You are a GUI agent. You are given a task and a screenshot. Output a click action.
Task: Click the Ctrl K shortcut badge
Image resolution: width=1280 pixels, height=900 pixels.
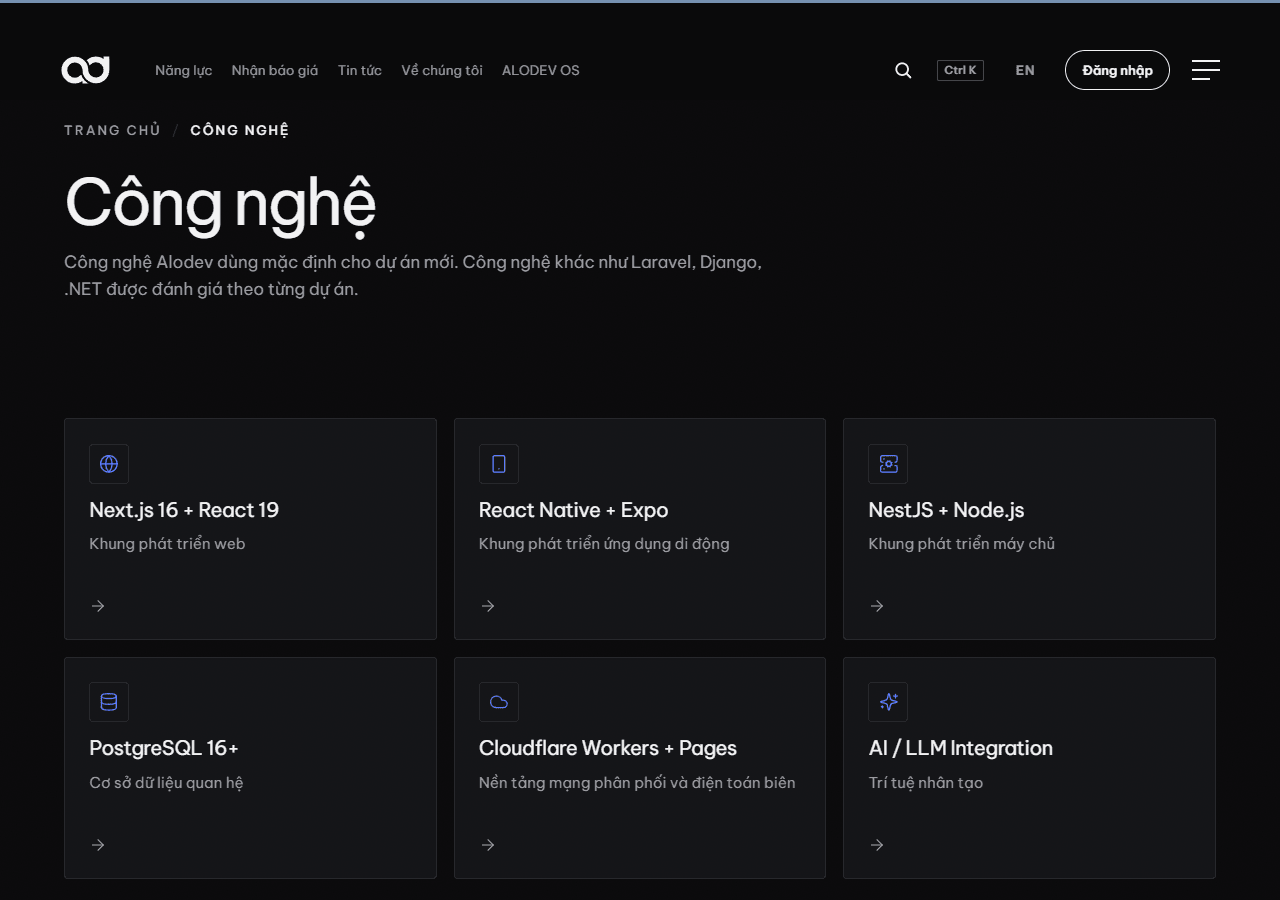tap(960, 70)
